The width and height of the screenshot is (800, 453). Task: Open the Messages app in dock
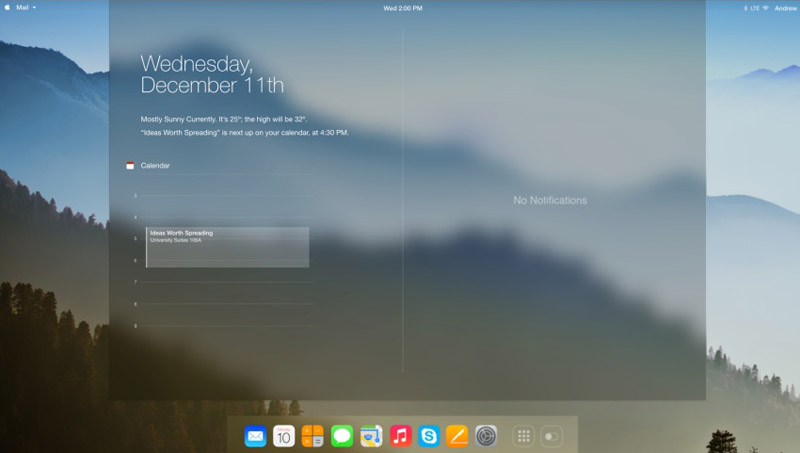[x=342, y=436]
